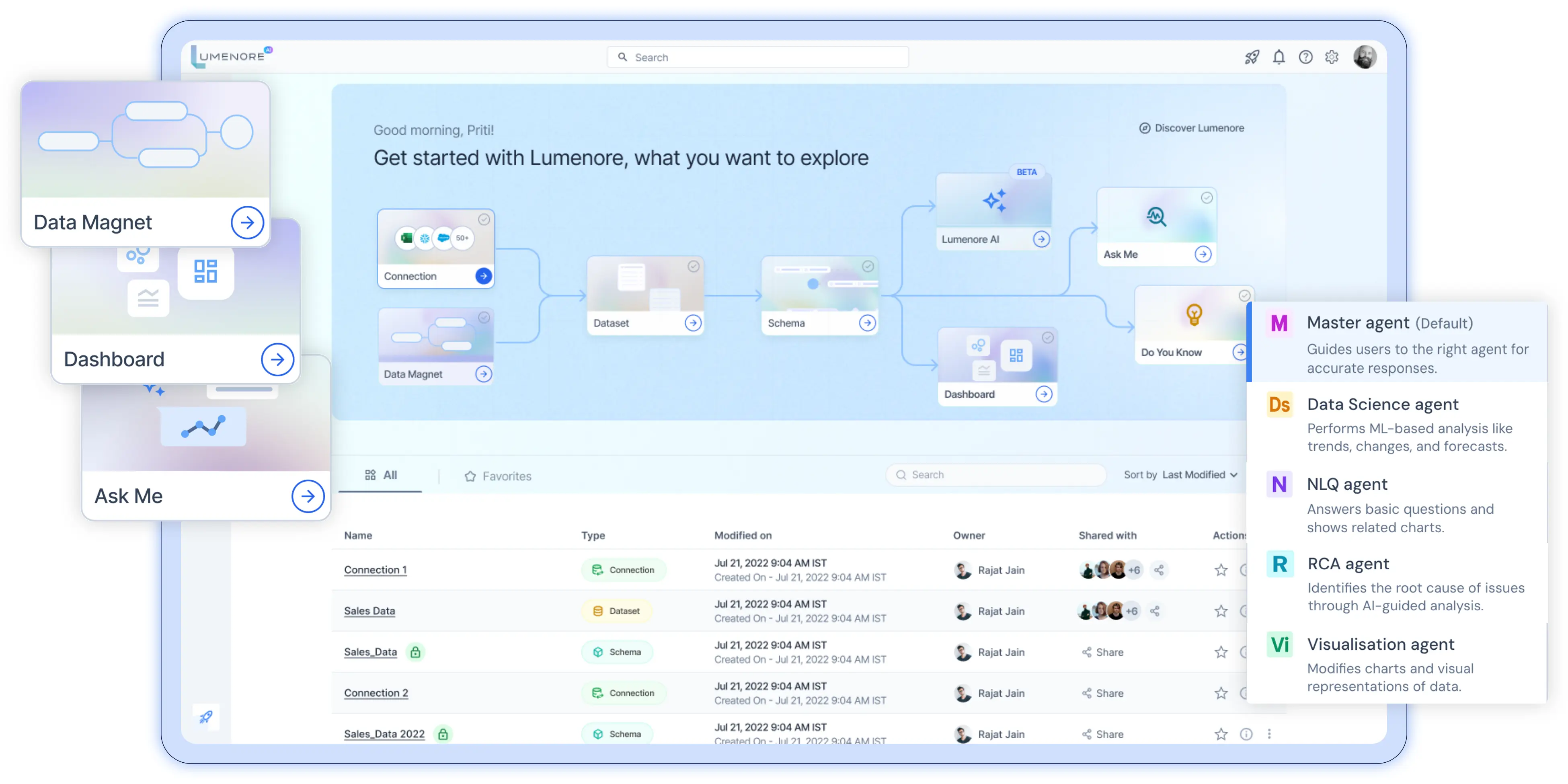Open the notifications bell icon
1568x784 pixels.
(1279, 57)
